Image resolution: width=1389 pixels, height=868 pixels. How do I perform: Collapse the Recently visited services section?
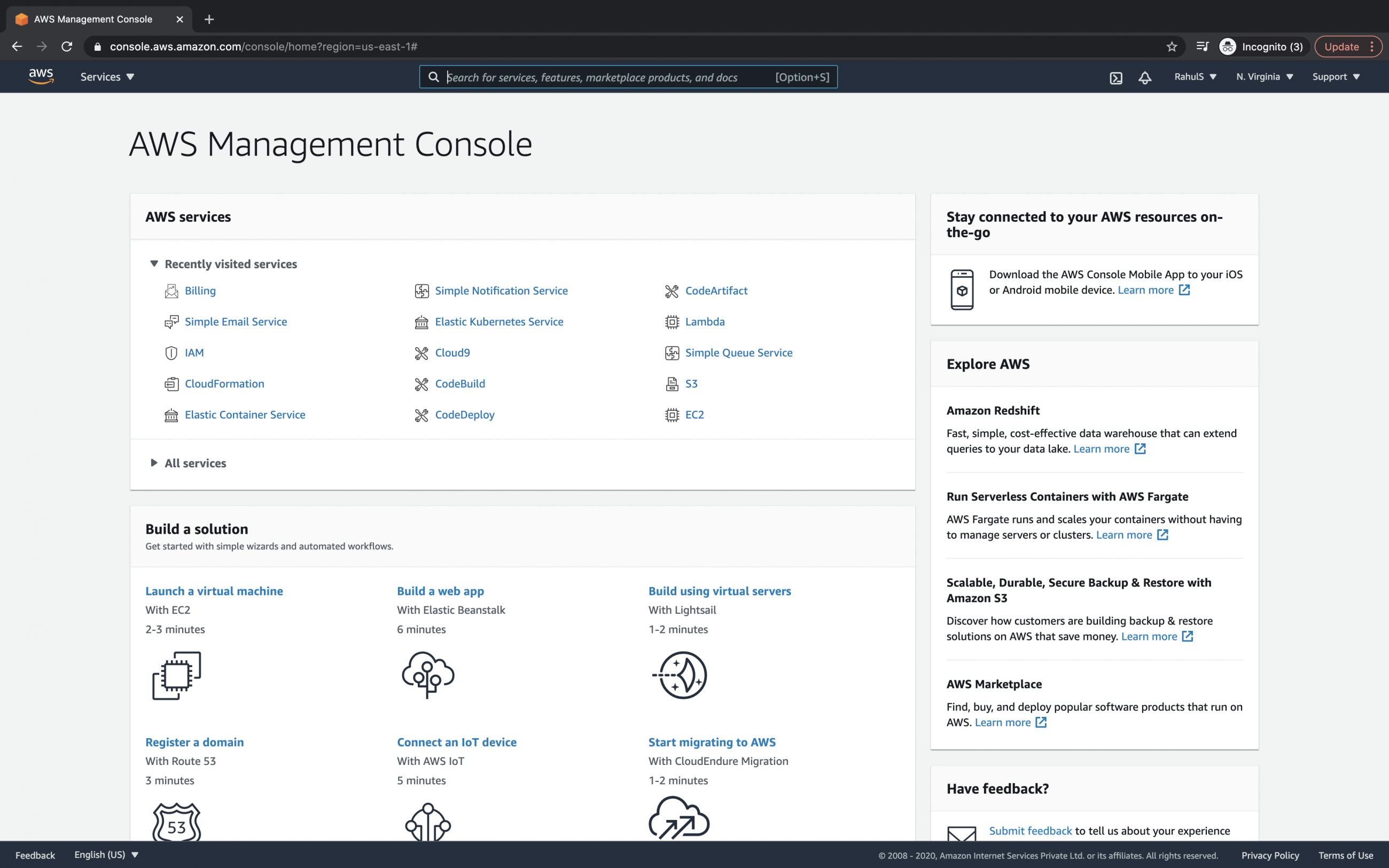154,263
